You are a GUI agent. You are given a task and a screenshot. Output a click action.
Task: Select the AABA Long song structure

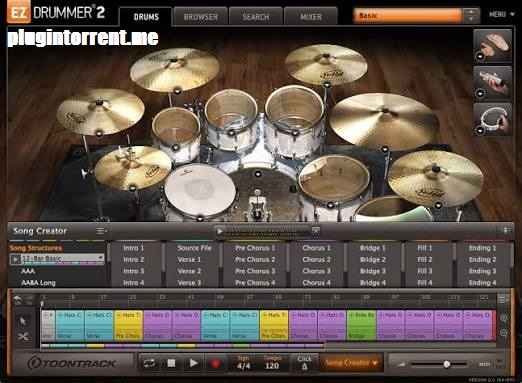[38, 283]
